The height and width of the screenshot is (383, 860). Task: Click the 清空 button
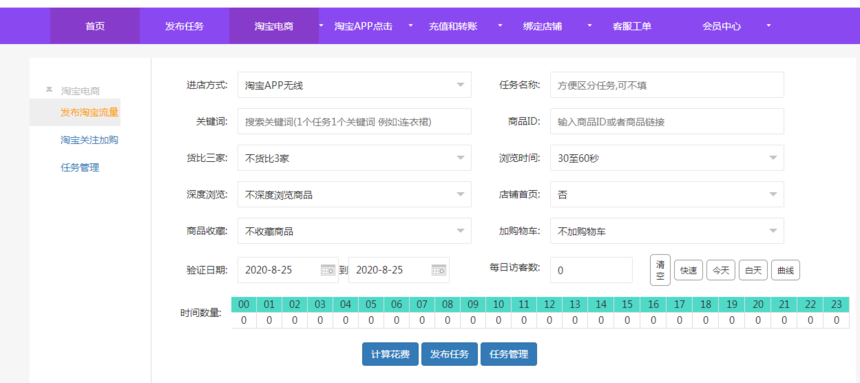660,270
